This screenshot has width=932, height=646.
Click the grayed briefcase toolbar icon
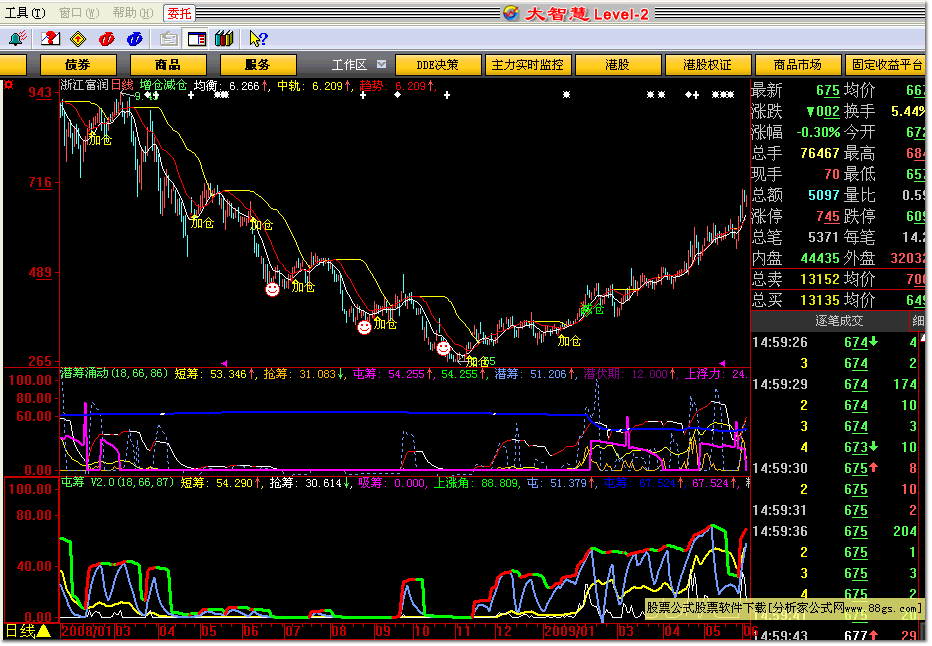pyautogui.click(x=169, y=39)
